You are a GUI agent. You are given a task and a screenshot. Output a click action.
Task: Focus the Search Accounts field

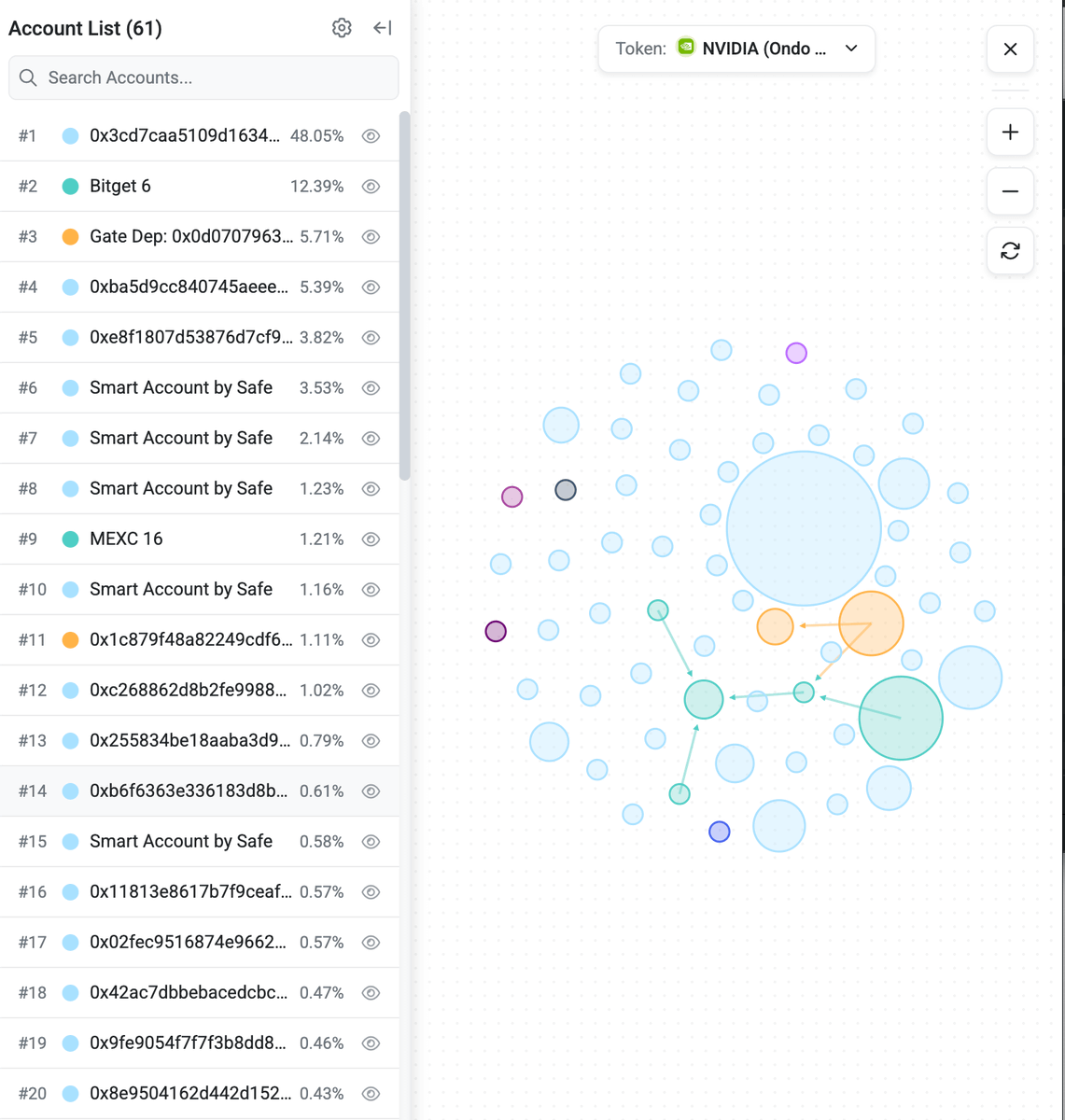[x=203, y=77]
